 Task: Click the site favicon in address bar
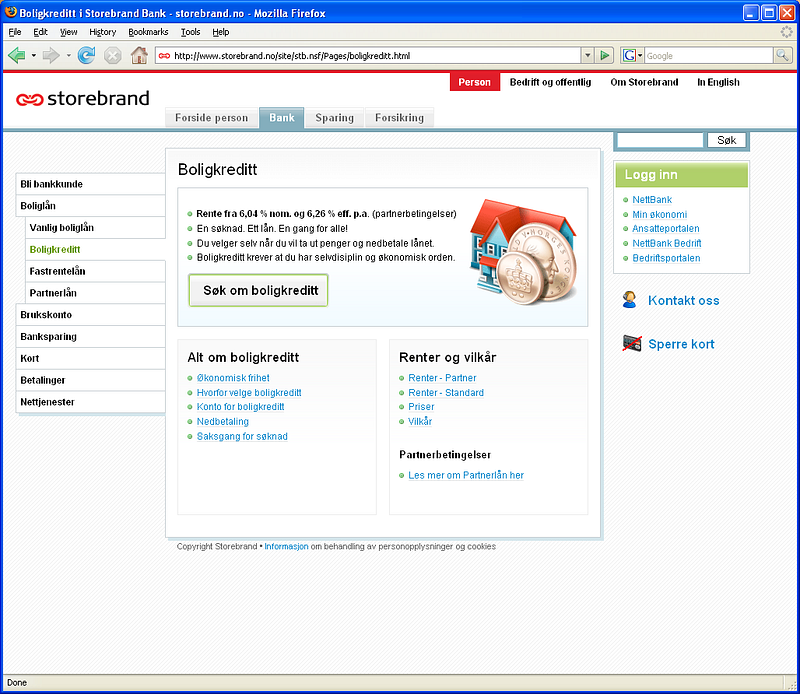pos(164,56)
